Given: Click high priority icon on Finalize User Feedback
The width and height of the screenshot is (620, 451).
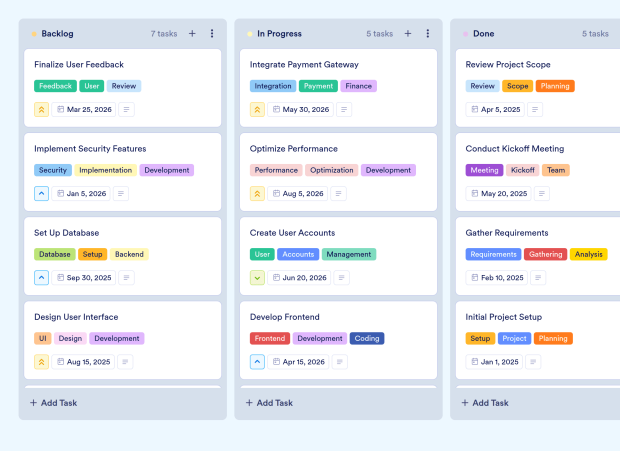Looking at the screenshot, I should pyautogui.click(x=42, y=109).
